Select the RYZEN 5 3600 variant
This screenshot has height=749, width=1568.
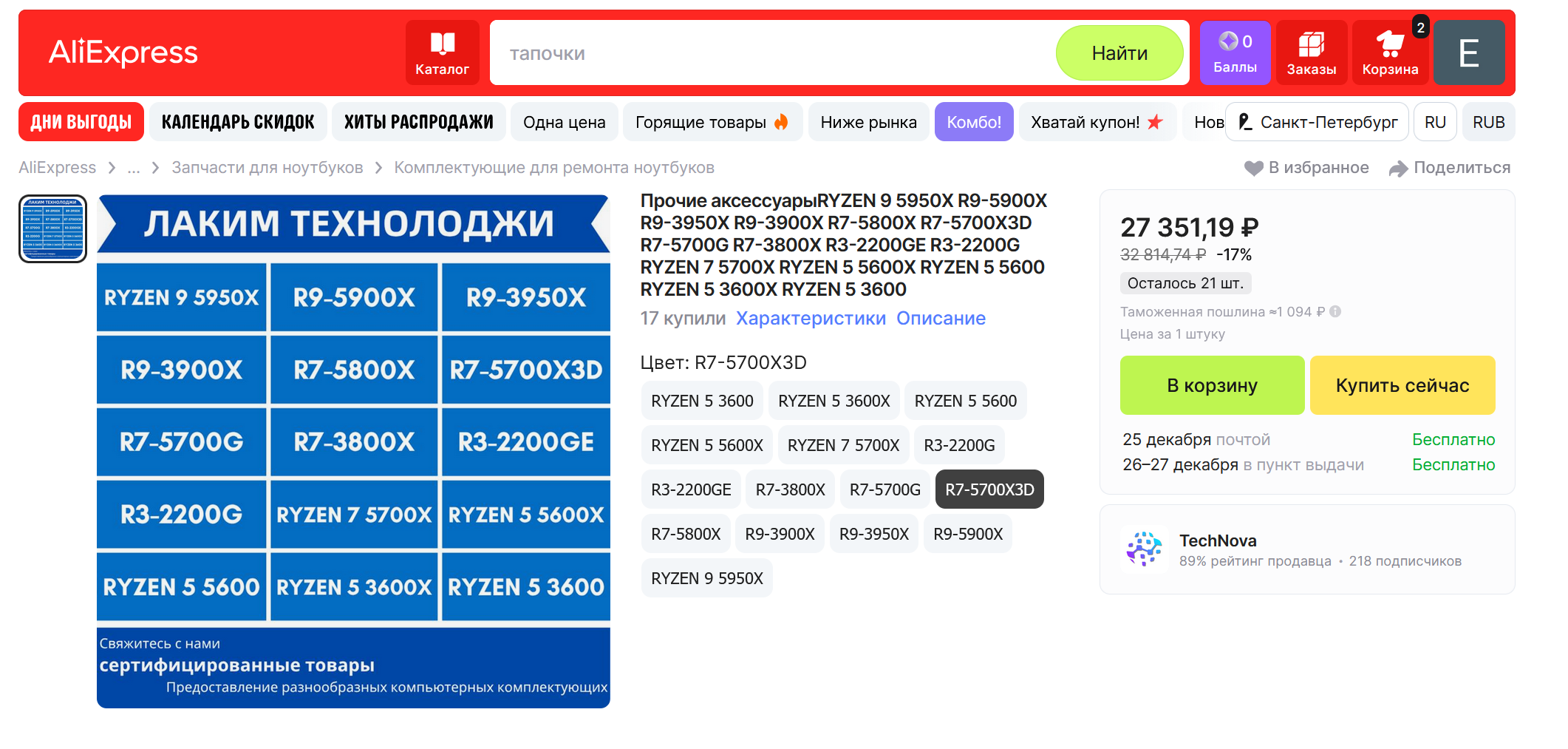[x=702, y=401]
